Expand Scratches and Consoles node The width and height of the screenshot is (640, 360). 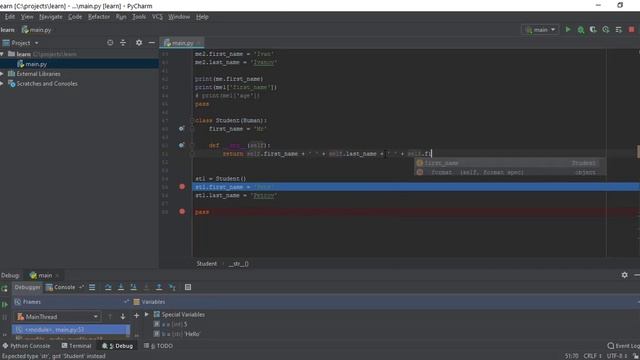pyautogui.click(x=2, y=84)
